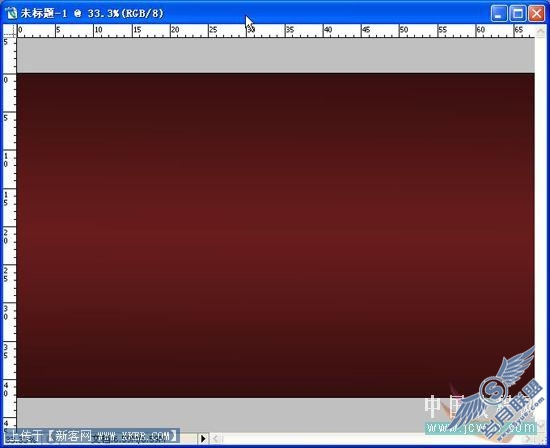Image resolution: width=550 pixels, height=448 pixels.
Task: Click the 30 mark on horizontal ruler
Action: point(251,30)
